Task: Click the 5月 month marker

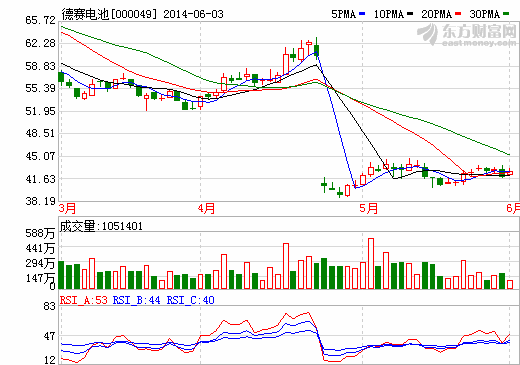Action: click(369, 209)
